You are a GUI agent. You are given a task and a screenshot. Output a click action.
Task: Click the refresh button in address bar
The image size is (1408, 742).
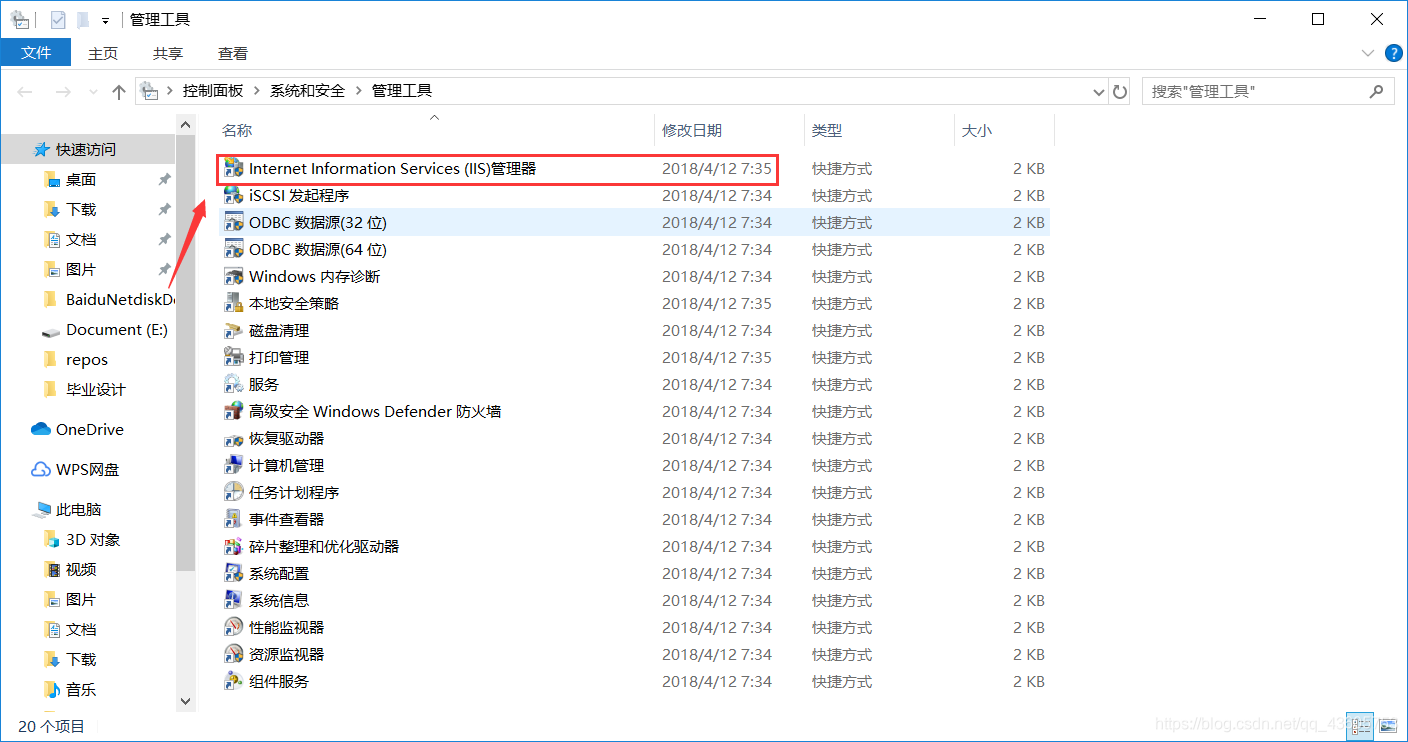coord(1120,91)
